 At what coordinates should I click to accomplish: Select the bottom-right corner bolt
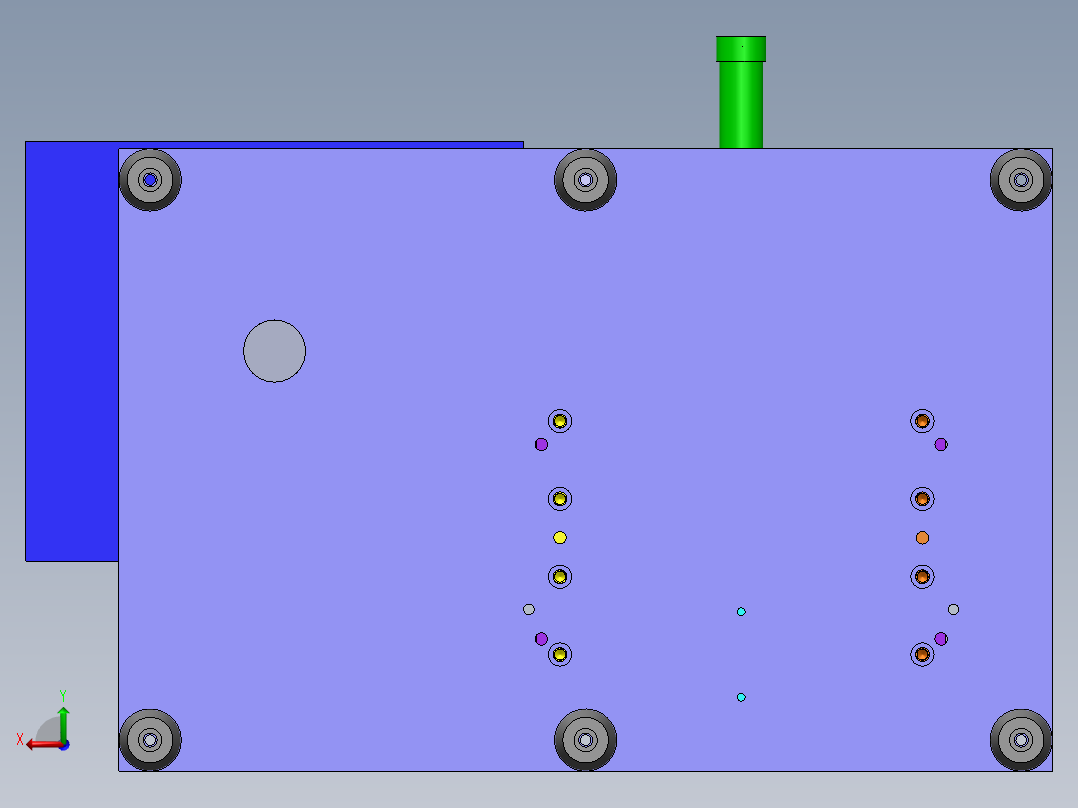(x=1021, y=740)
